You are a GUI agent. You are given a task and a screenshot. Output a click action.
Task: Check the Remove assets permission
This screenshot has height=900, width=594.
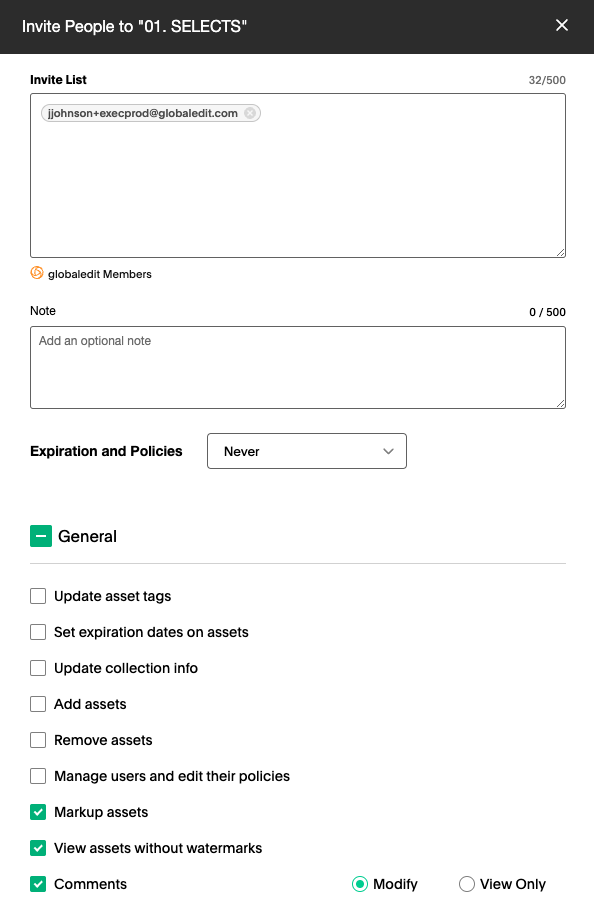pos(38,740)
